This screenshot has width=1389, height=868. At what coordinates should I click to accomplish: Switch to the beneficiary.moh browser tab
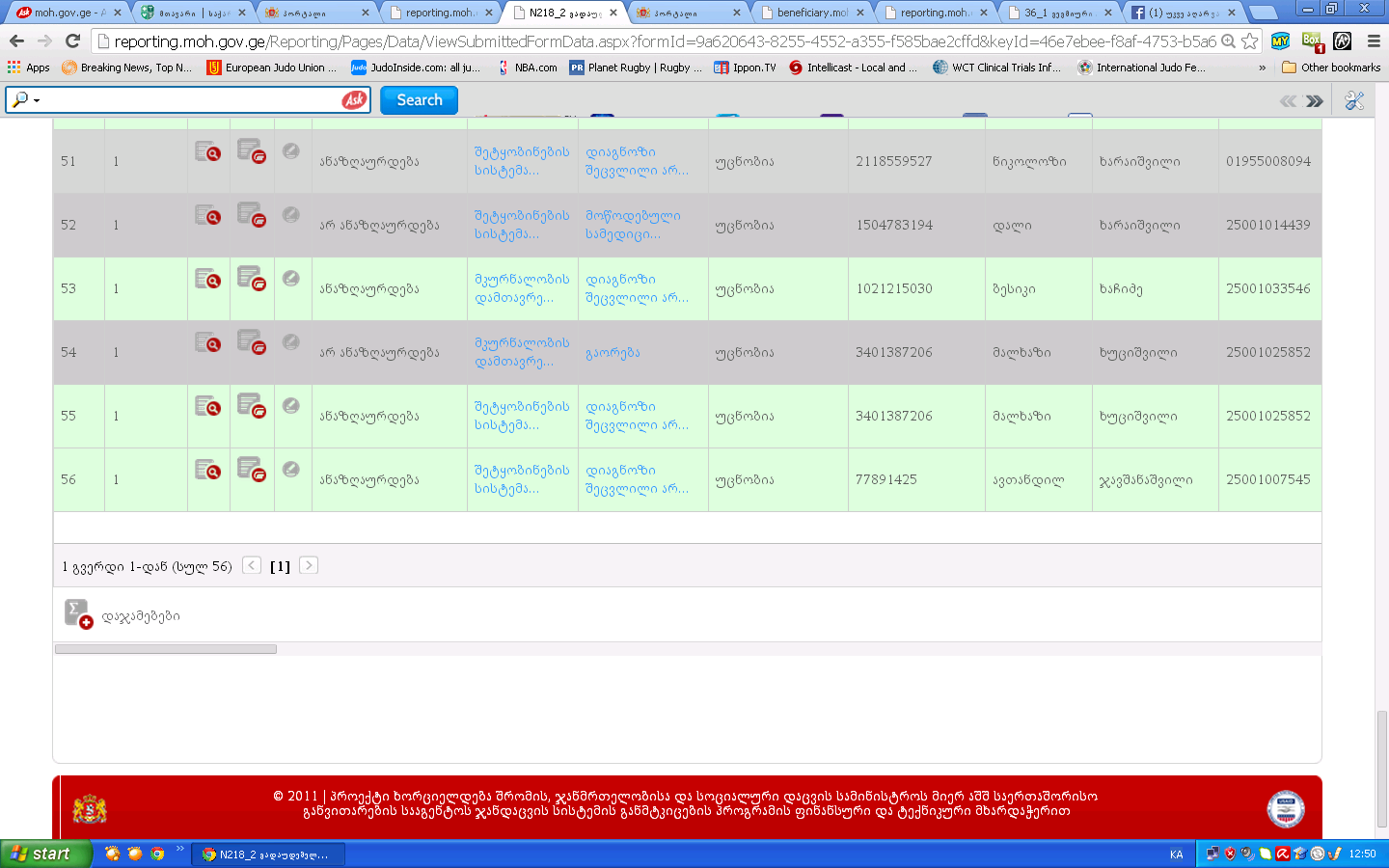[x=812, y=13]
